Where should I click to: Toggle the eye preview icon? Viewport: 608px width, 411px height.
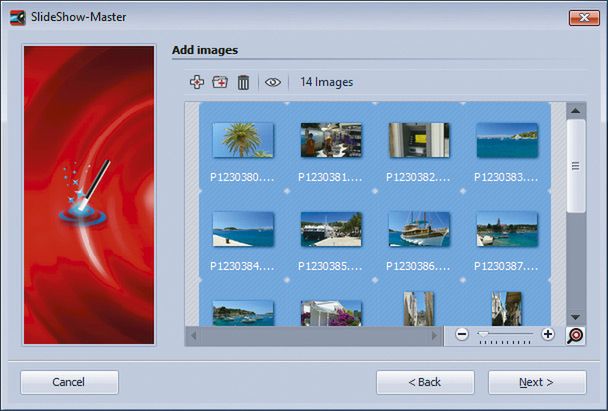click(273, 82)
